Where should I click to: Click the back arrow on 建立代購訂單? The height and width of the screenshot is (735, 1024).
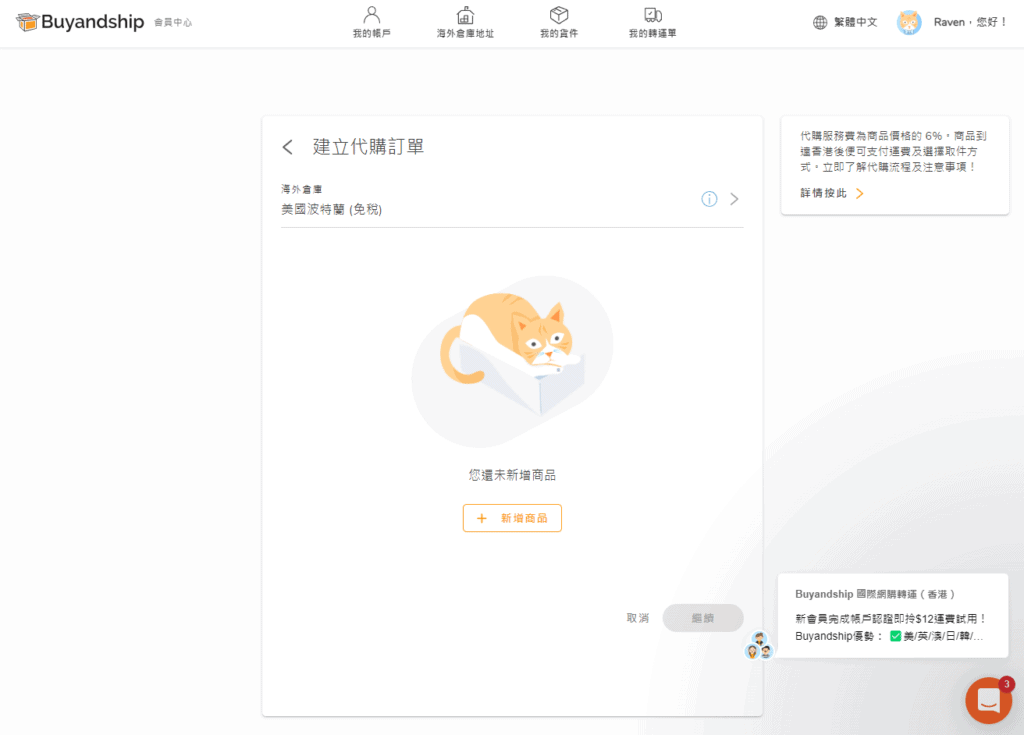click(287, 146)
